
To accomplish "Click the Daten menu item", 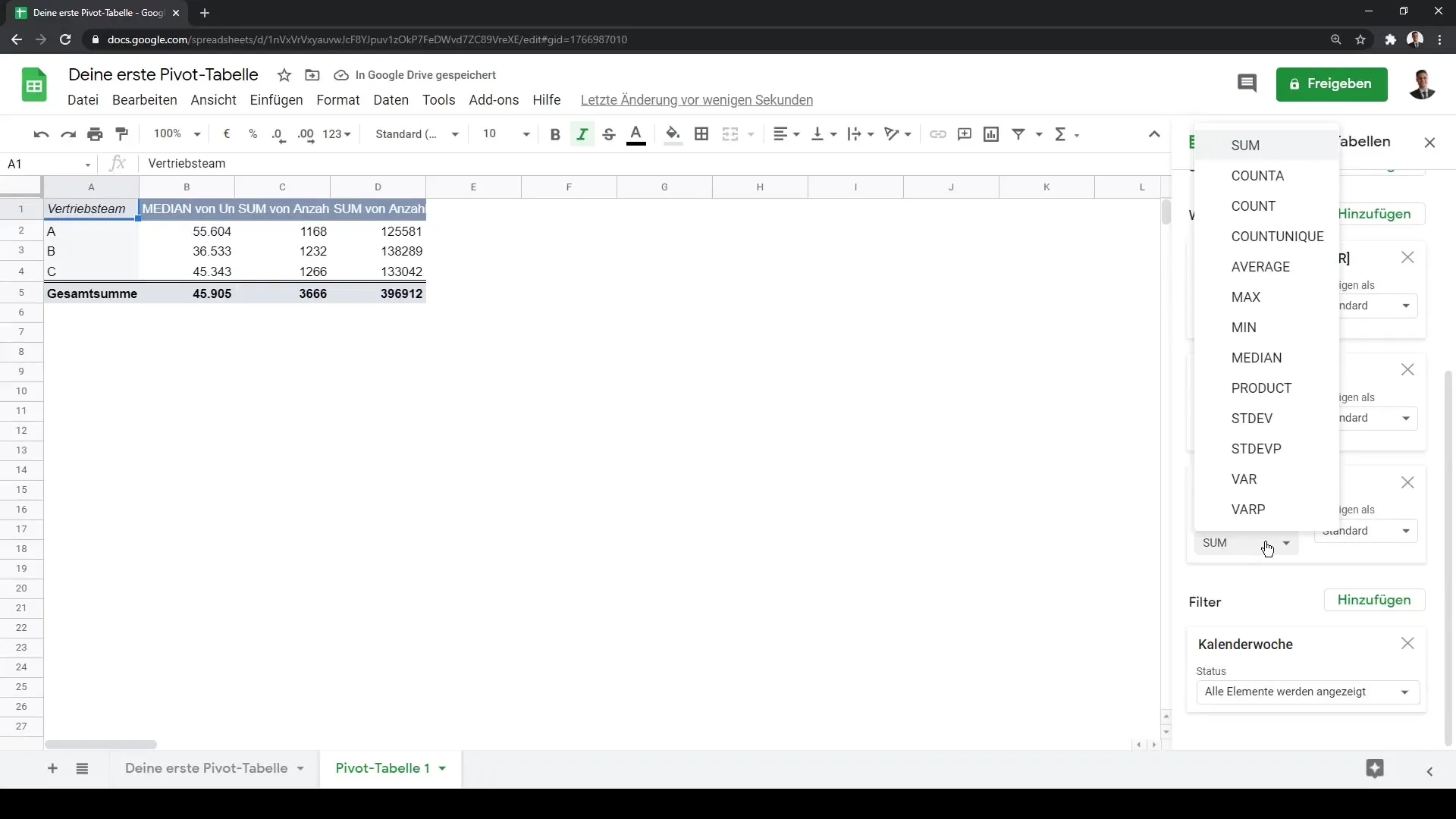I will (391, 100).
